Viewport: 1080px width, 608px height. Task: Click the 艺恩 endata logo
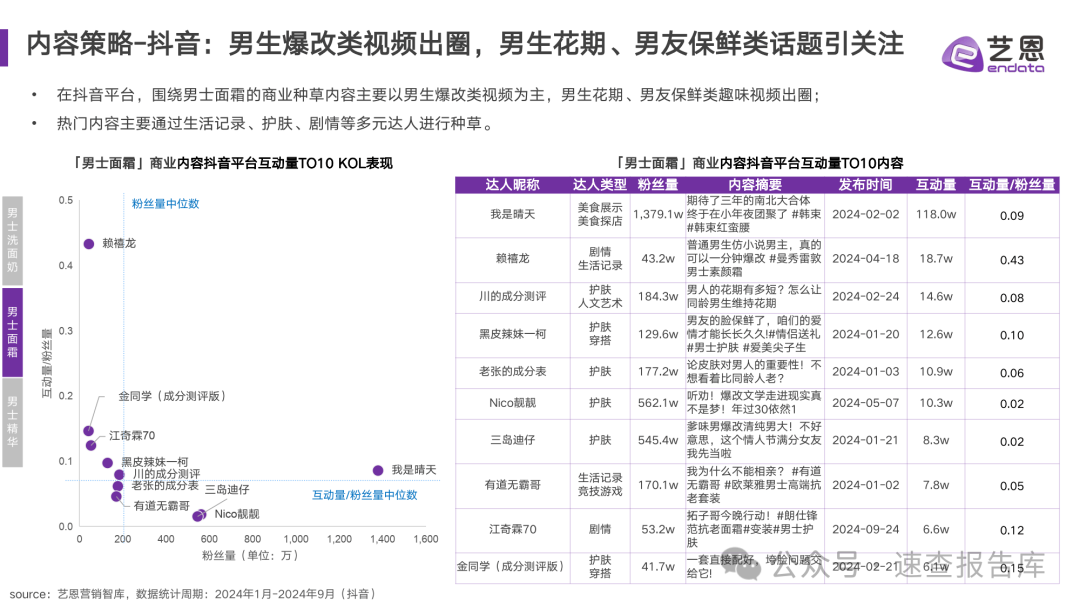tap(993, 54)
